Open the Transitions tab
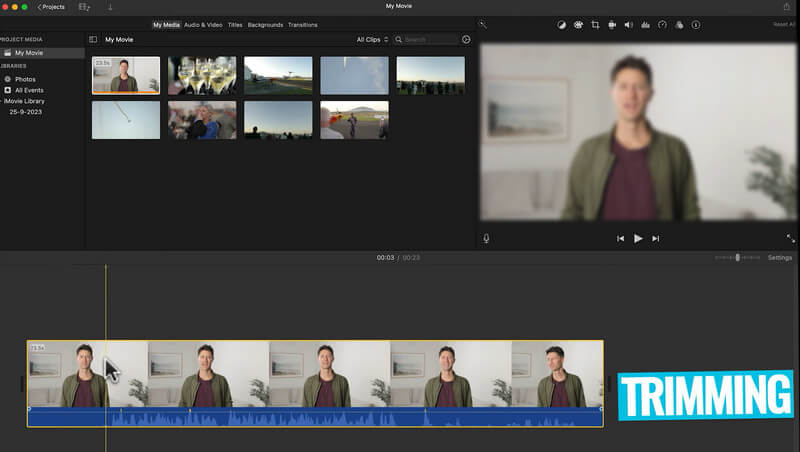Viewport: 800px width, 452px height. coord(303,24)
